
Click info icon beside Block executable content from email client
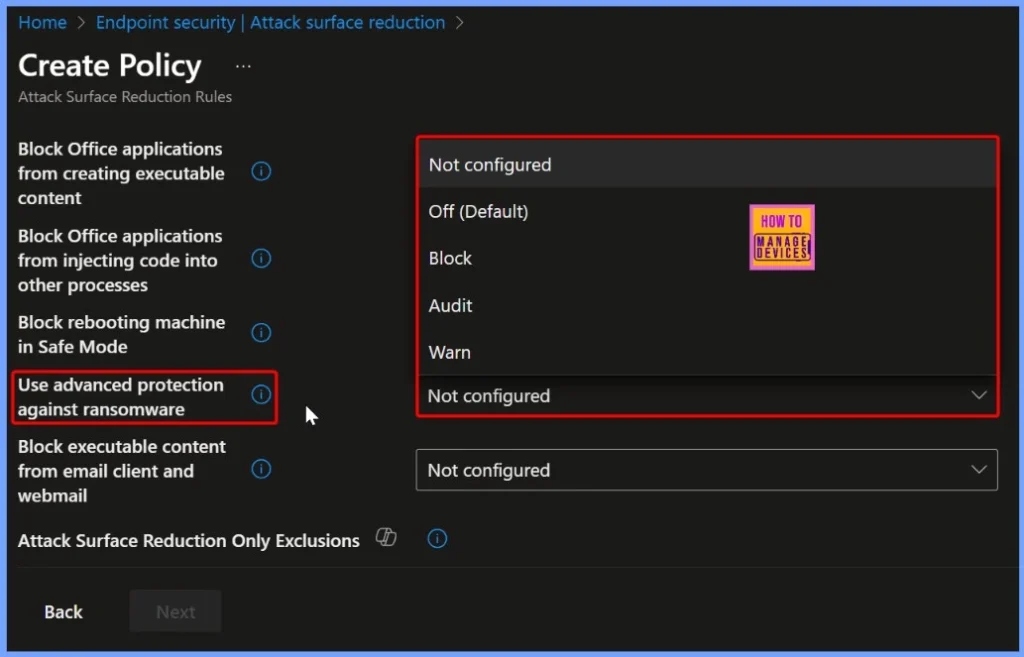tap(261, 468)
